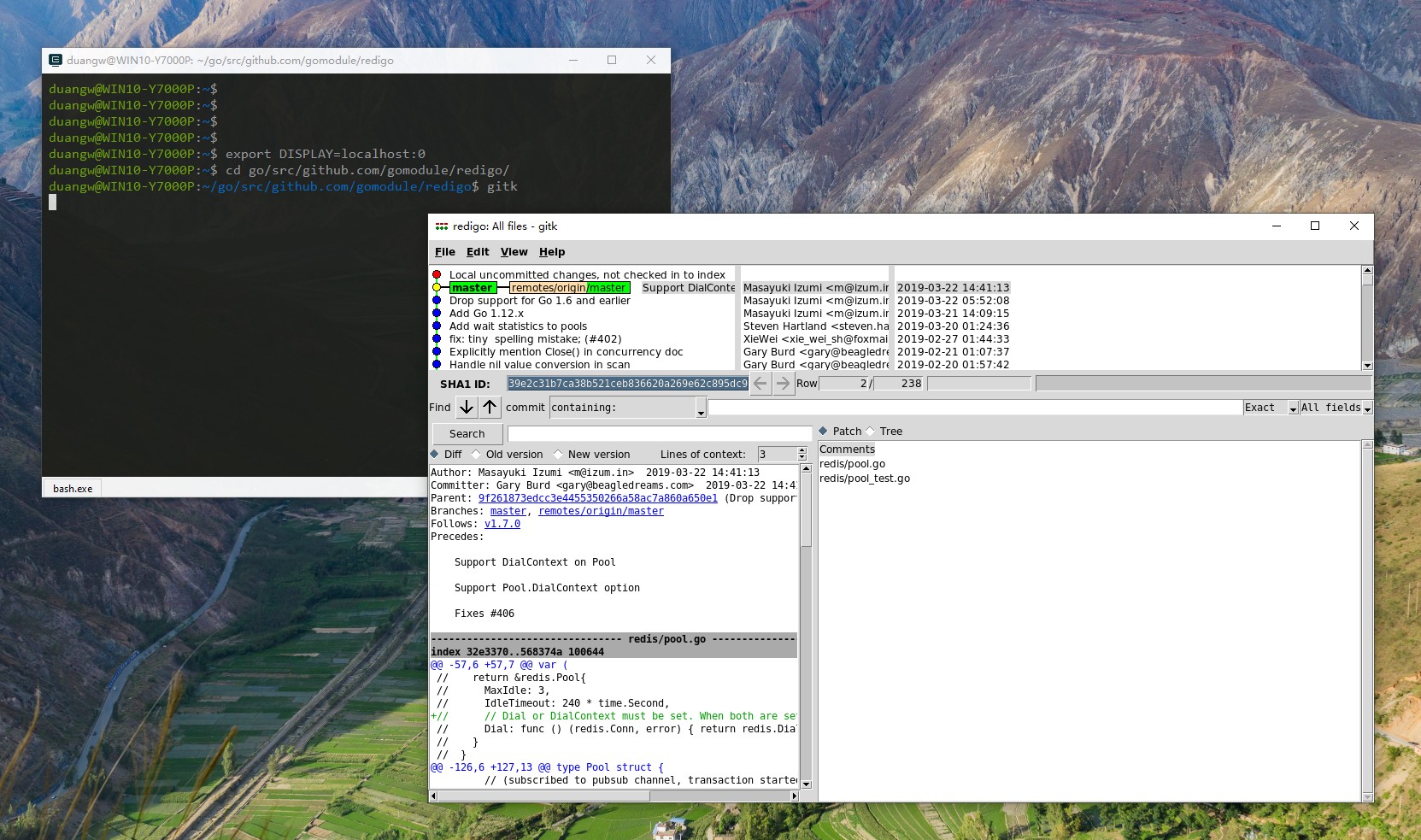Open the Edit menu
Screen dimensions: 1421x840
(478, 252)
